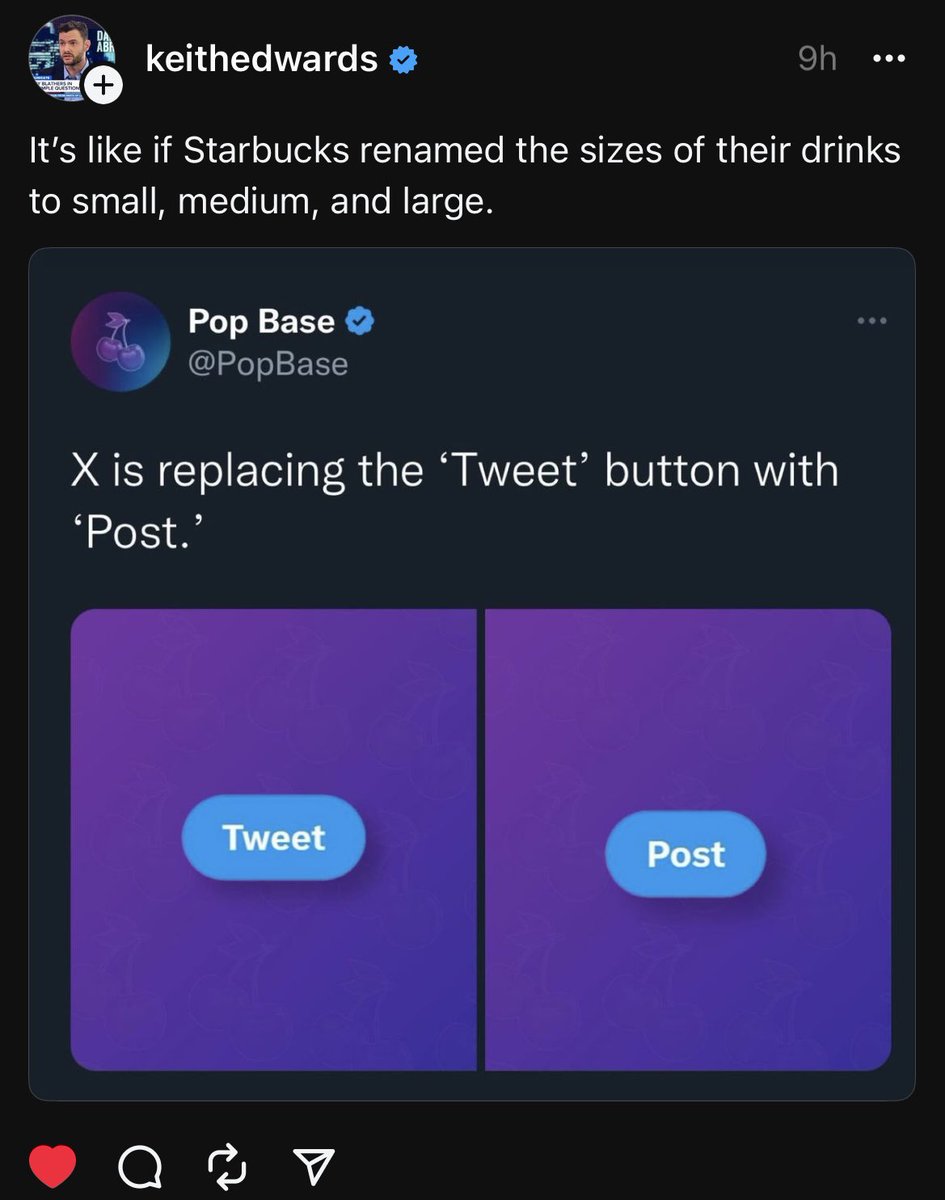Unlike the post via the red heart
Viewport: 945px width, 1200px height.
tap(52, 1164)
